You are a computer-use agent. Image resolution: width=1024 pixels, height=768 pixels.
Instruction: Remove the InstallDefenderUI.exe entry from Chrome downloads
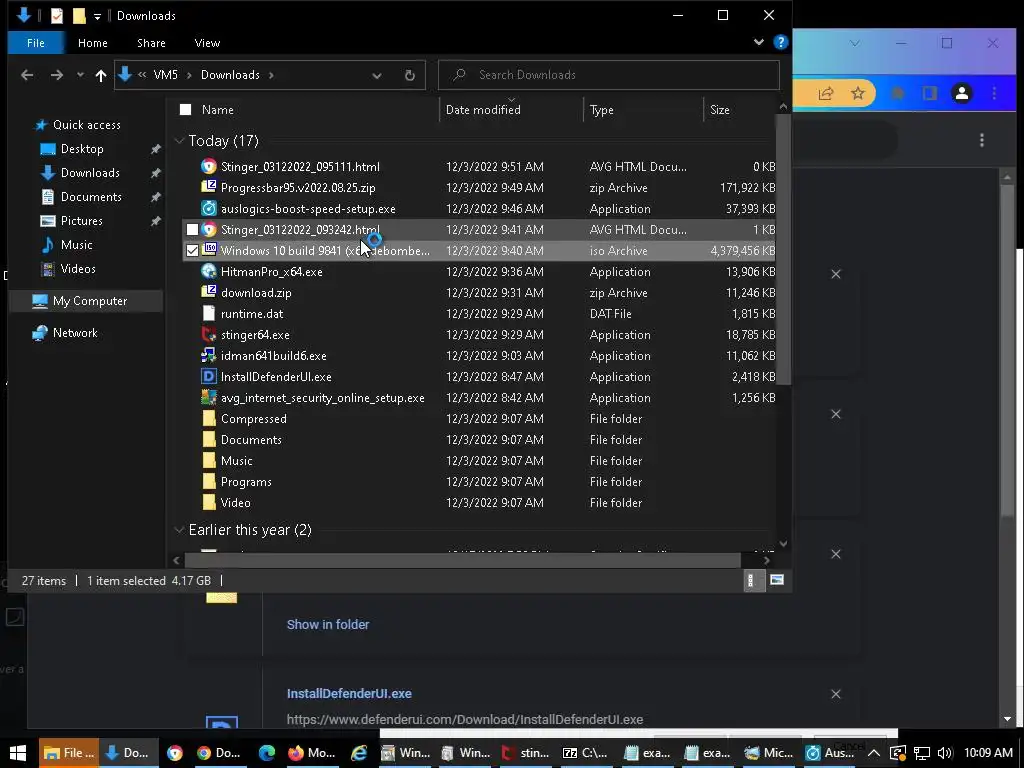tap(836, 694)
